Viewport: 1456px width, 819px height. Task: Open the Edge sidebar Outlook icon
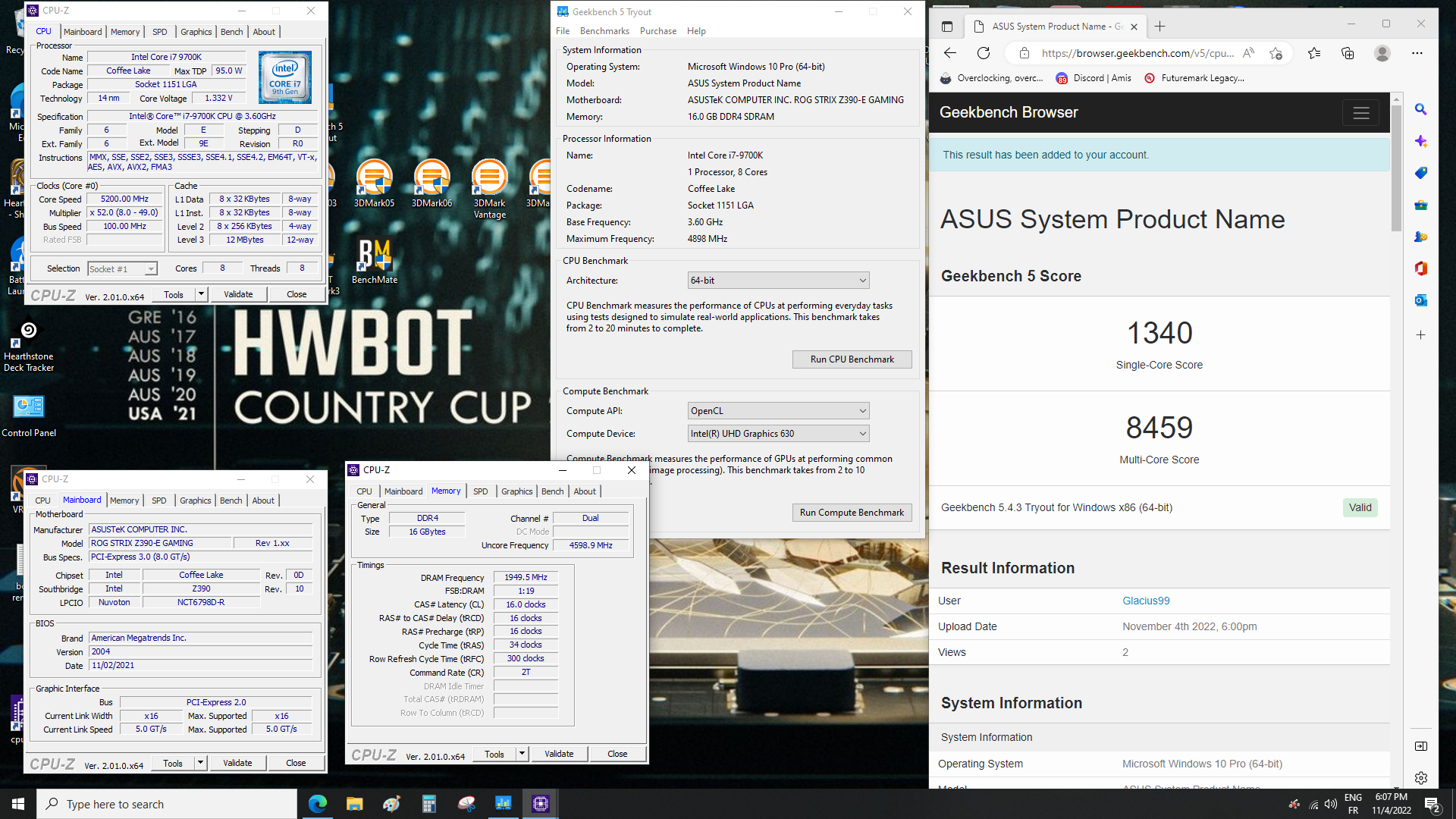tap(1421, 300)
